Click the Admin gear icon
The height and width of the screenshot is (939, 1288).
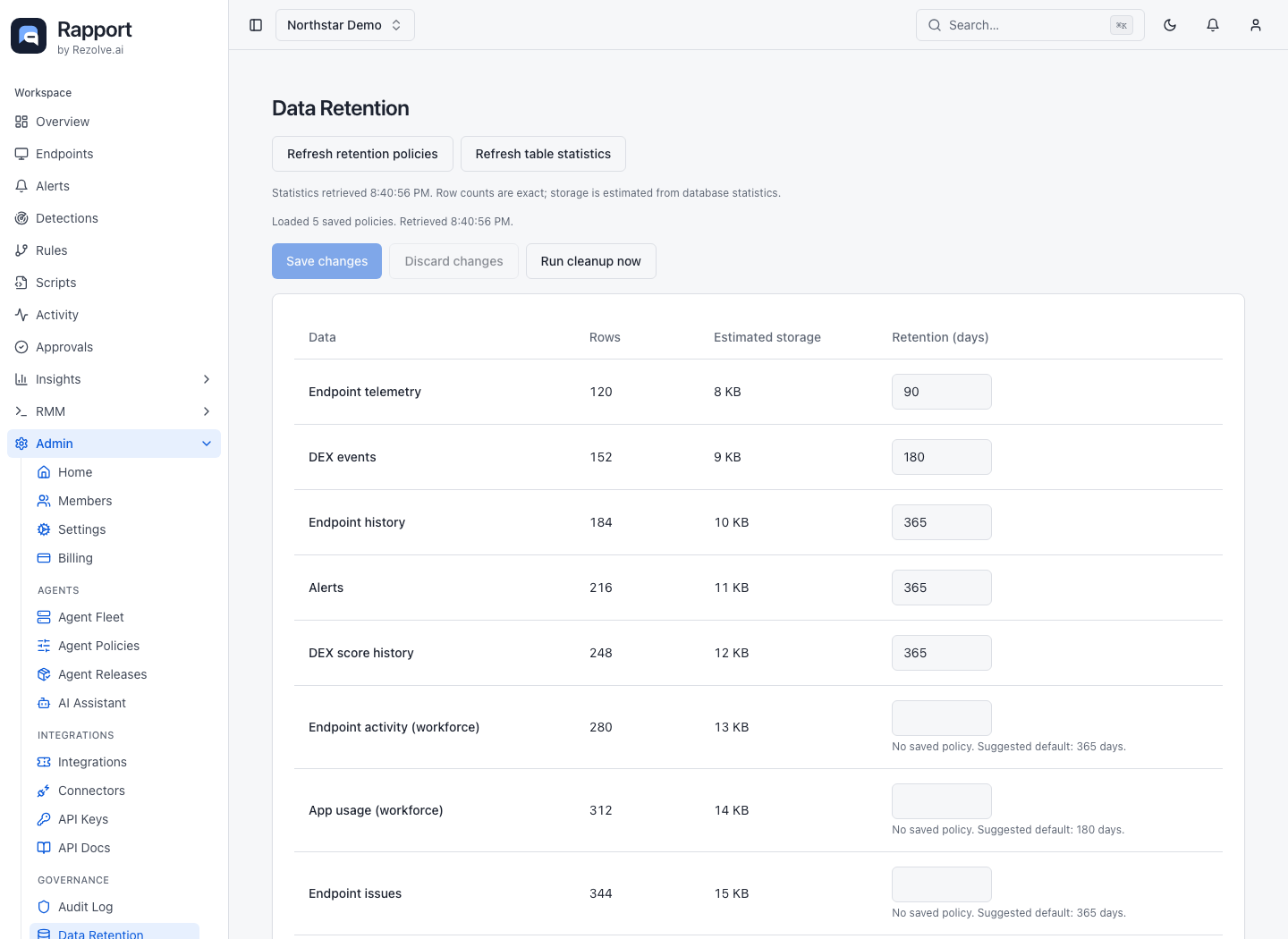pos(21,444)
